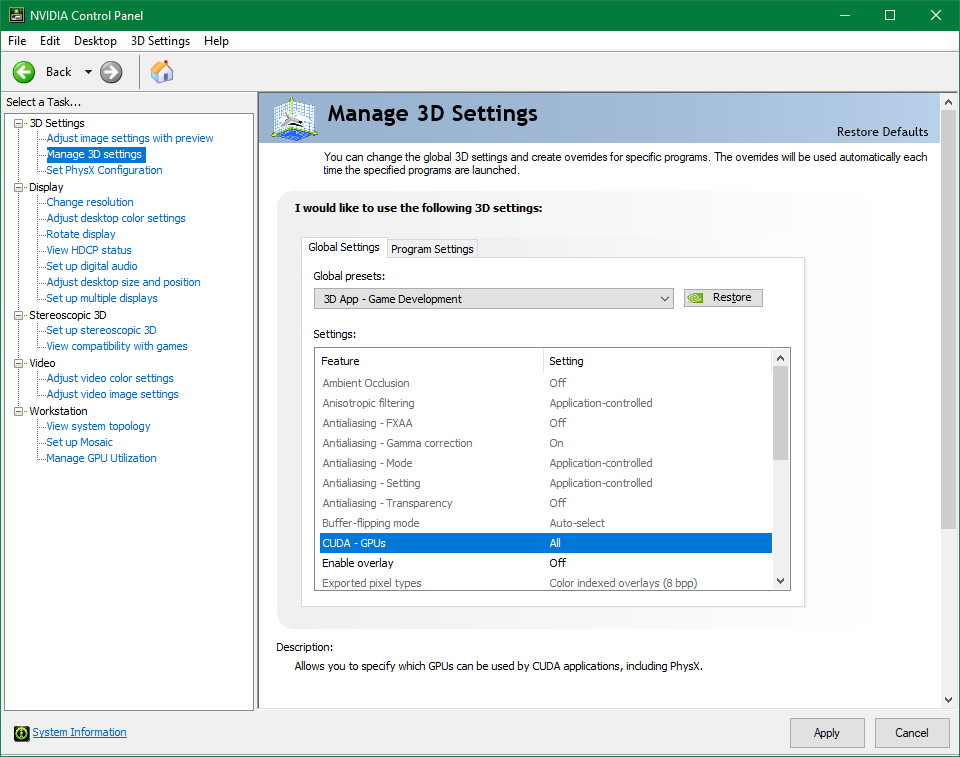Click the NVIDIA Control Panel title bar icon
960x757 pixels.
(17, 15)
